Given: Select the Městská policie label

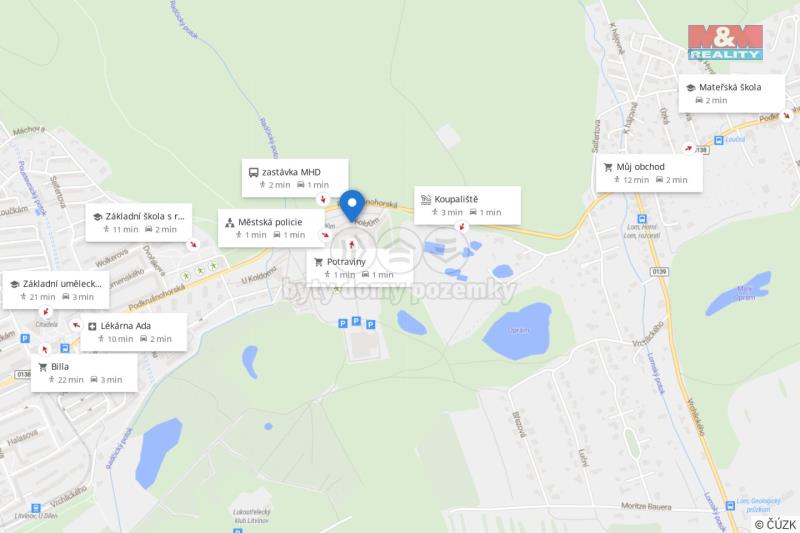Looking at the screenshot, I should (270, 222).
